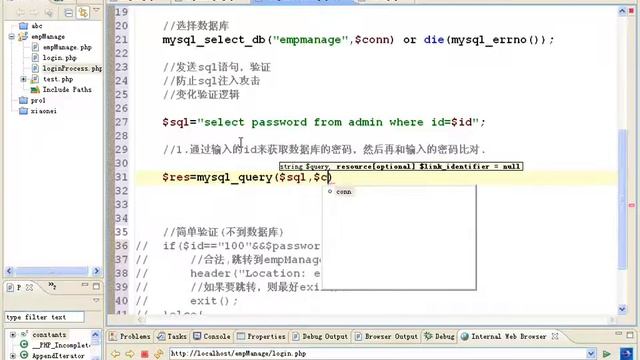Place cursor on line 27 $sql statement
This screenshot has width=640, height=360.
(x=324, y=122)
